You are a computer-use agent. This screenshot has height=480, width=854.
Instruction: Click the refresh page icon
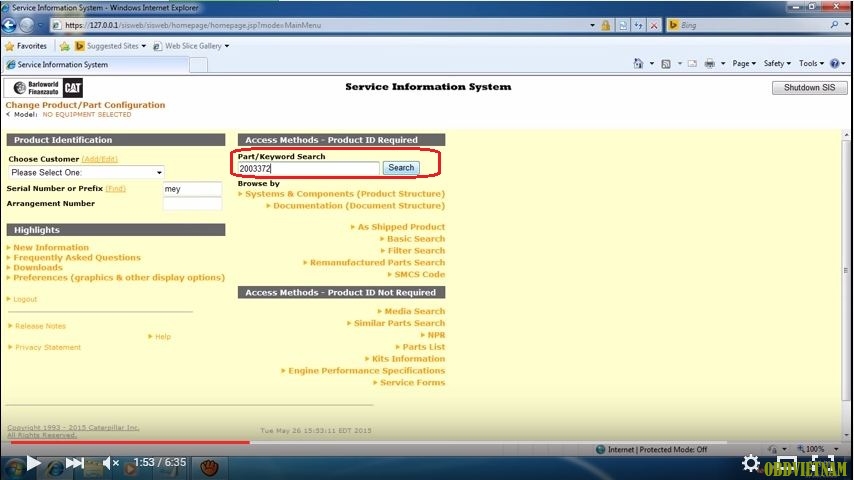638,25
